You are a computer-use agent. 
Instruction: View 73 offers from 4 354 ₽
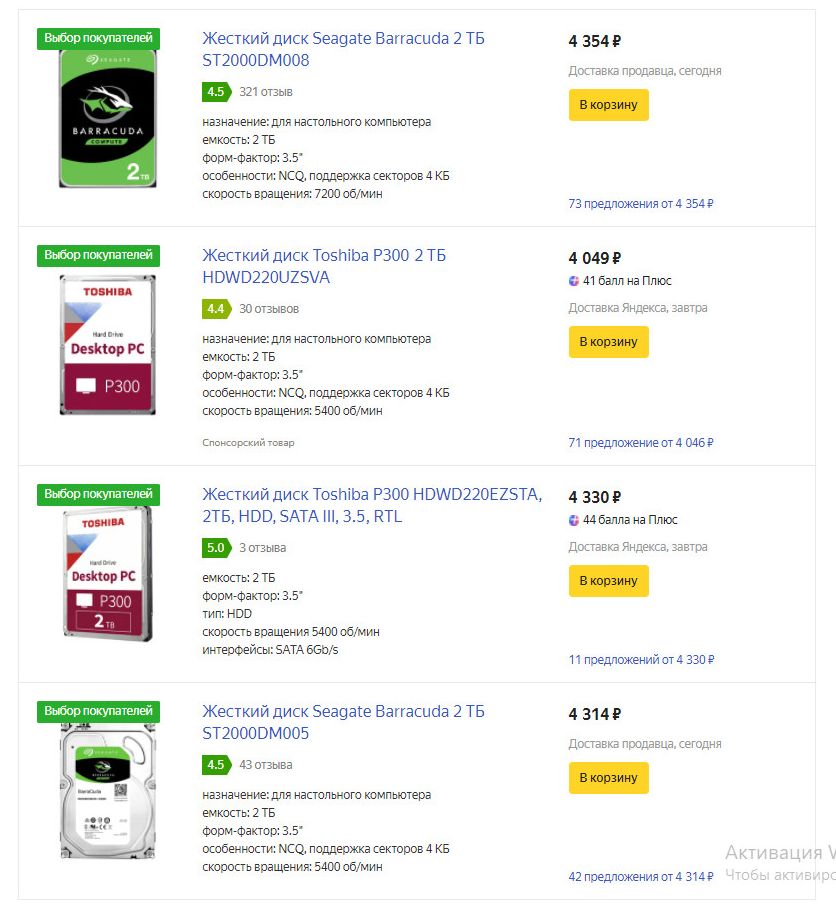(641, 204)
